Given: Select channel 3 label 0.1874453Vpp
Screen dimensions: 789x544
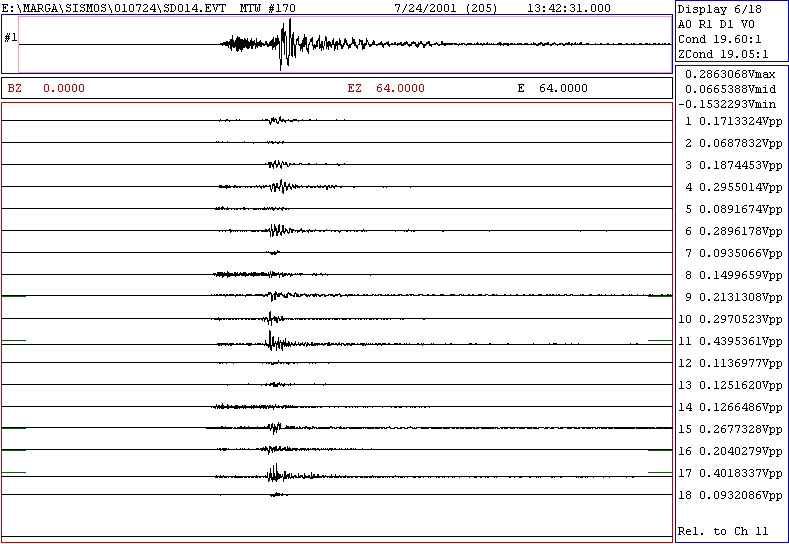Looking at the screenshot, I should [x=734, y=166].
